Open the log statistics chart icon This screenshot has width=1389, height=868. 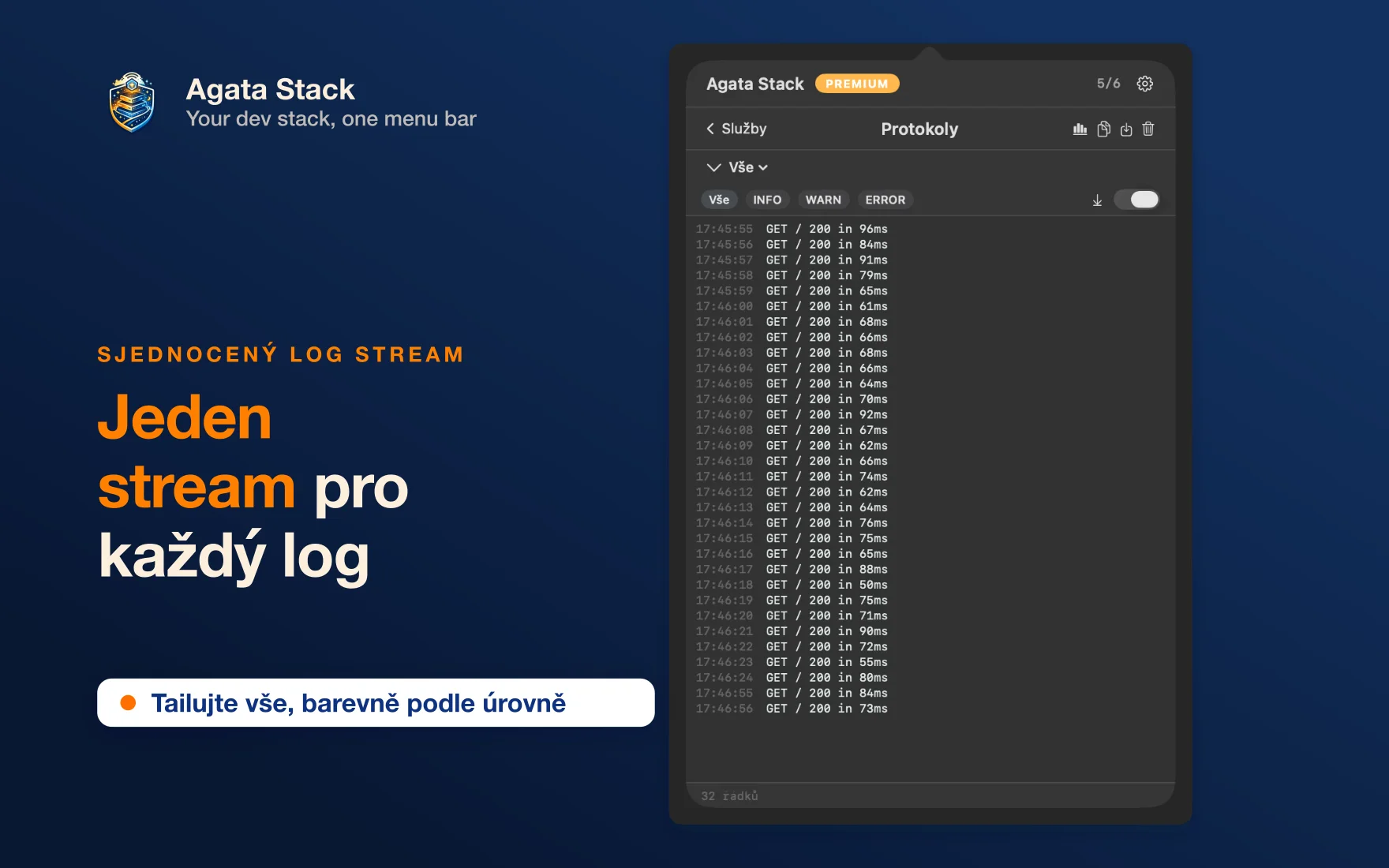click(1080, 129)
